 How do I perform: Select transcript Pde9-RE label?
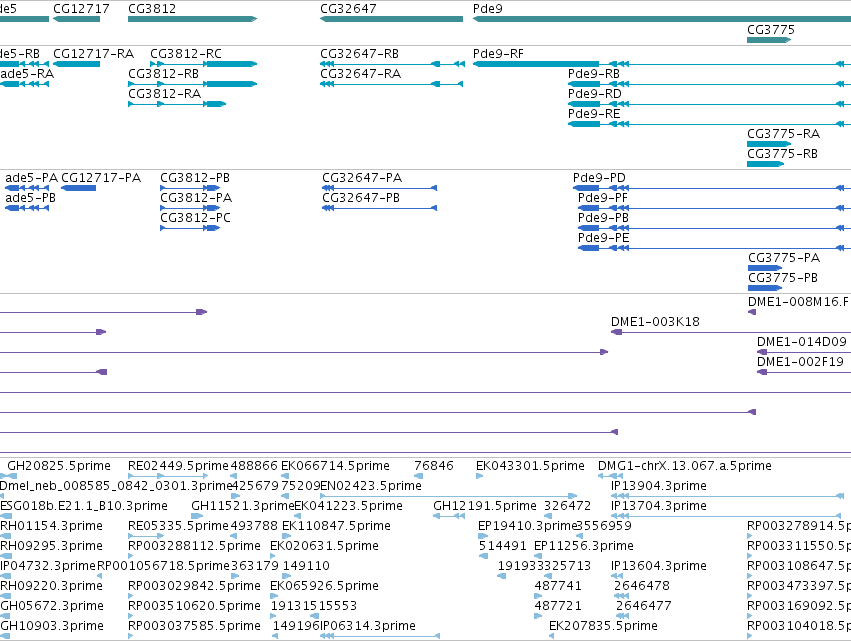pos(594,114)
